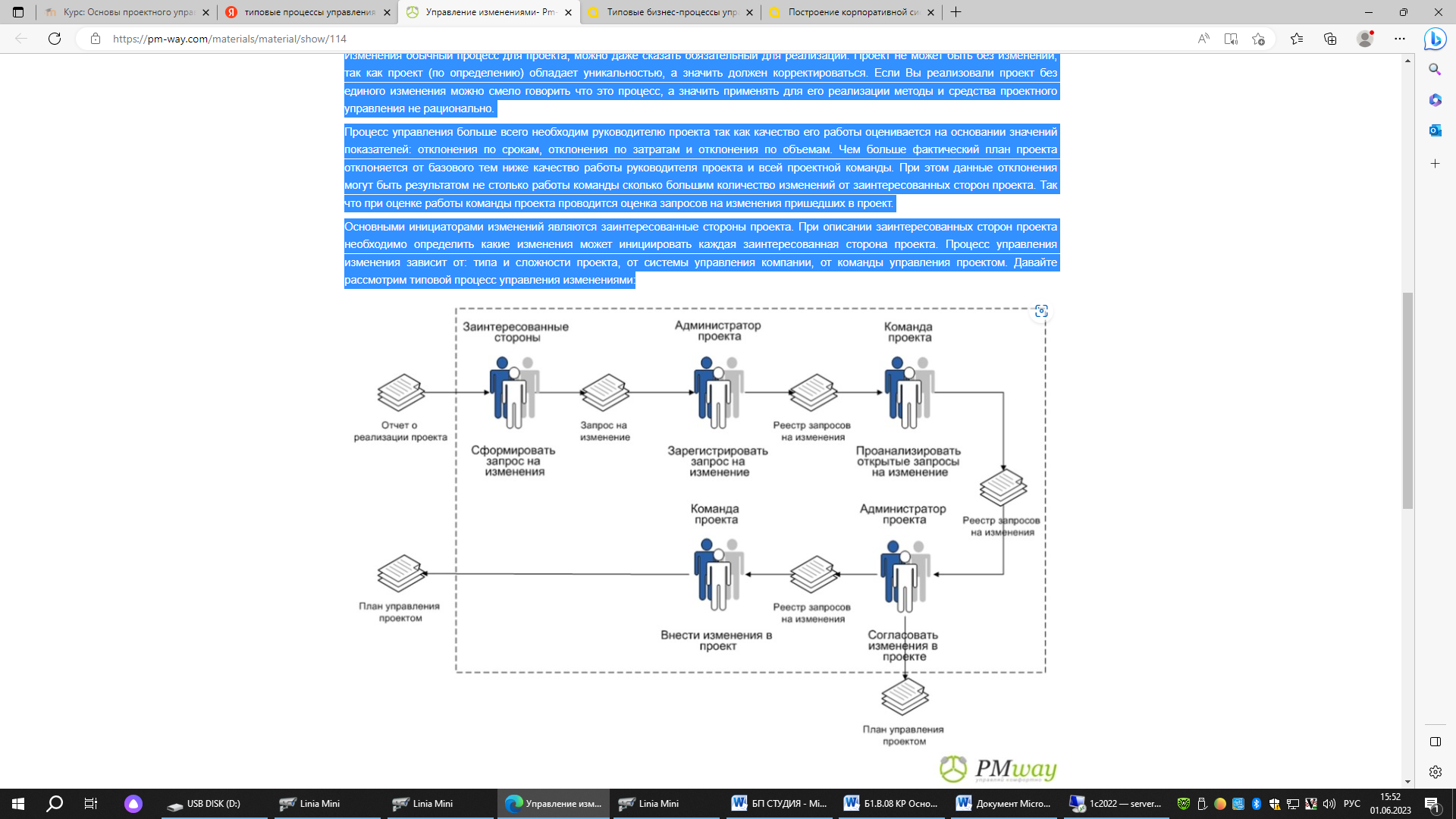This screenshot has height=819, width=1456.
Task: Activate 'Управление изм...' Edge taskbar button
Action: click(x=553, y=804)
